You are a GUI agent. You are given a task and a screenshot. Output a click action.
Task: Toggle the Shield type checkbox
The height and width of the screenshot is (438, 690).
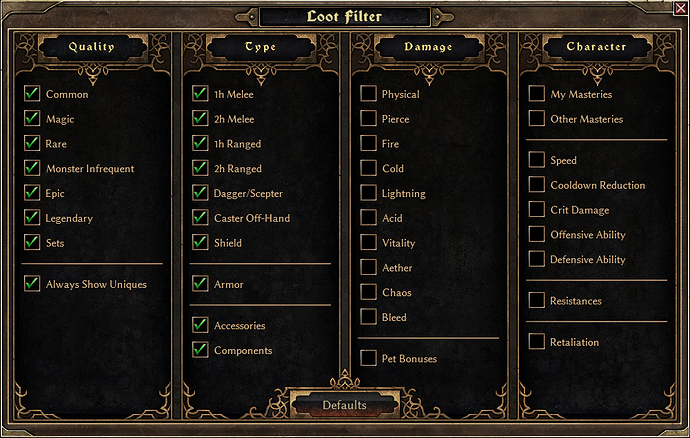[x=200, y=242]
